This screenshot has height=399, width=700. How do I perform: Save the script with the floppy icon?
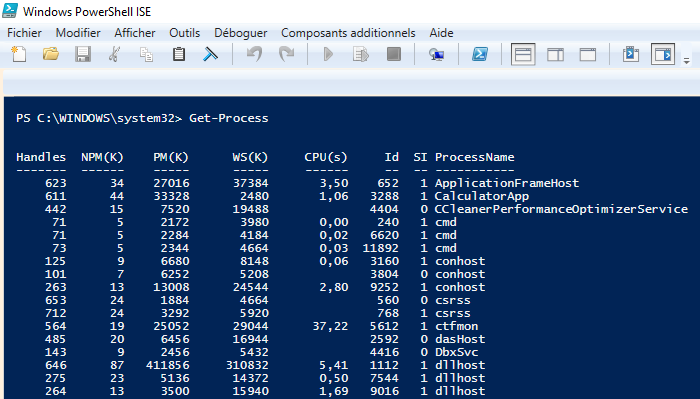tap(83, 54)
